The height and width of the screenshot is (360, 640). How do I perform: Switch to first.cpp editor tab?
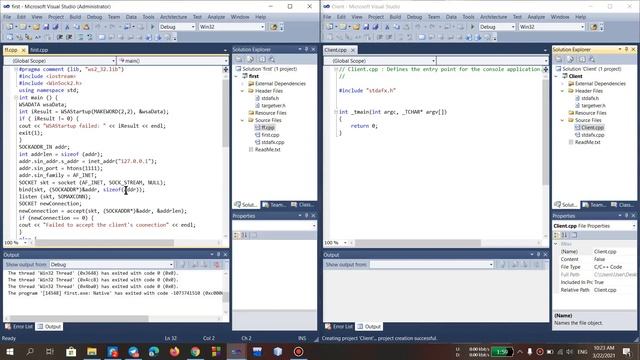[39, 50]
